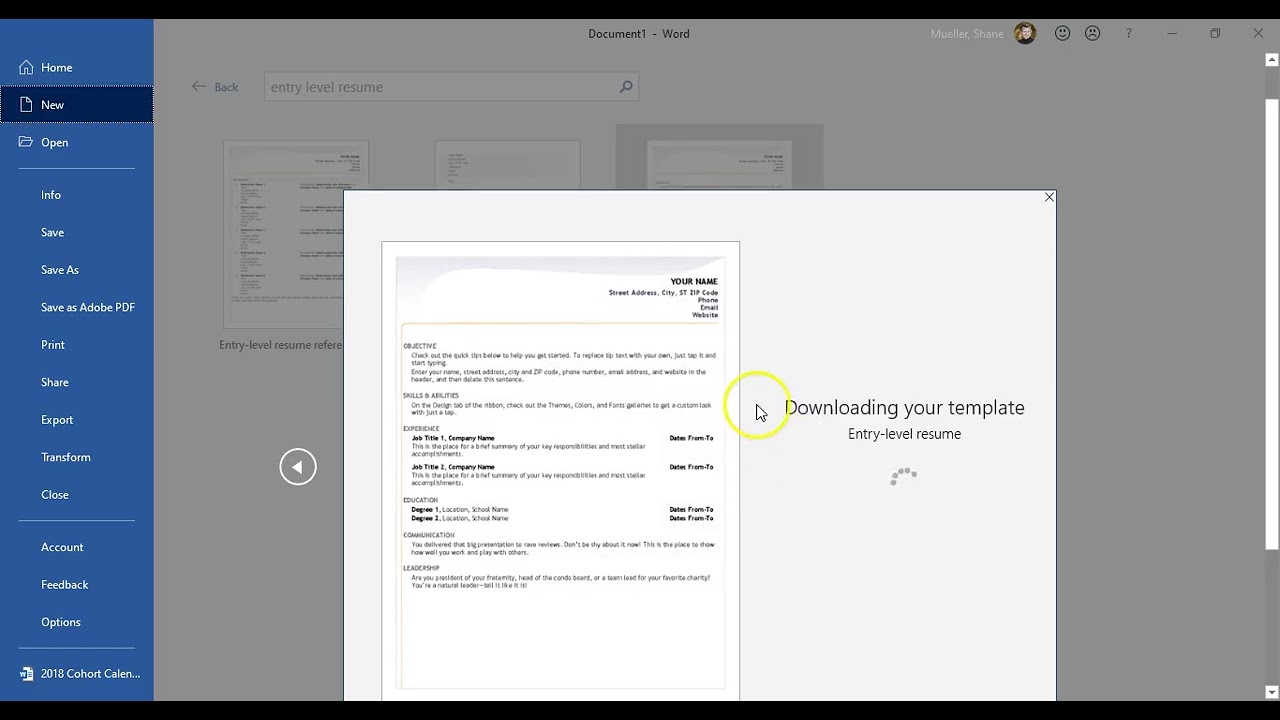
Task: Send a frown feedback icon
Action: (1093, 33)
